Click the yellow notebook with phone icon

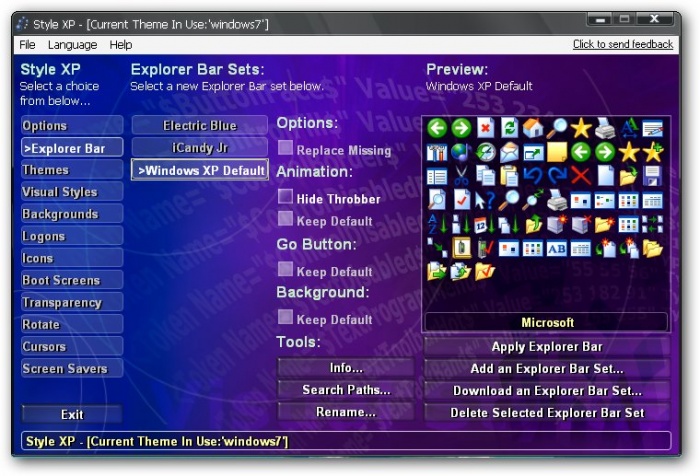pyautogui.click(x=461, y=248)
